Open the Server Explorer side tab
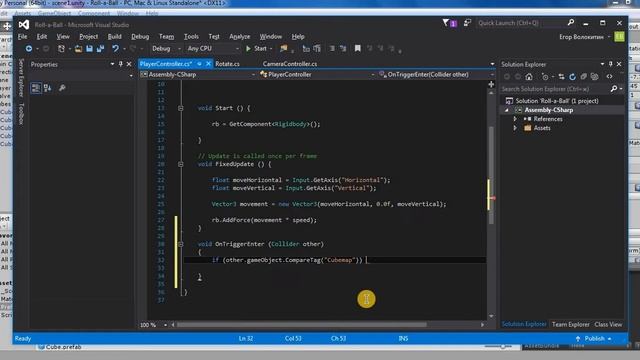The height and width of the screenshot is (360, 640). (x=21, y=78)
